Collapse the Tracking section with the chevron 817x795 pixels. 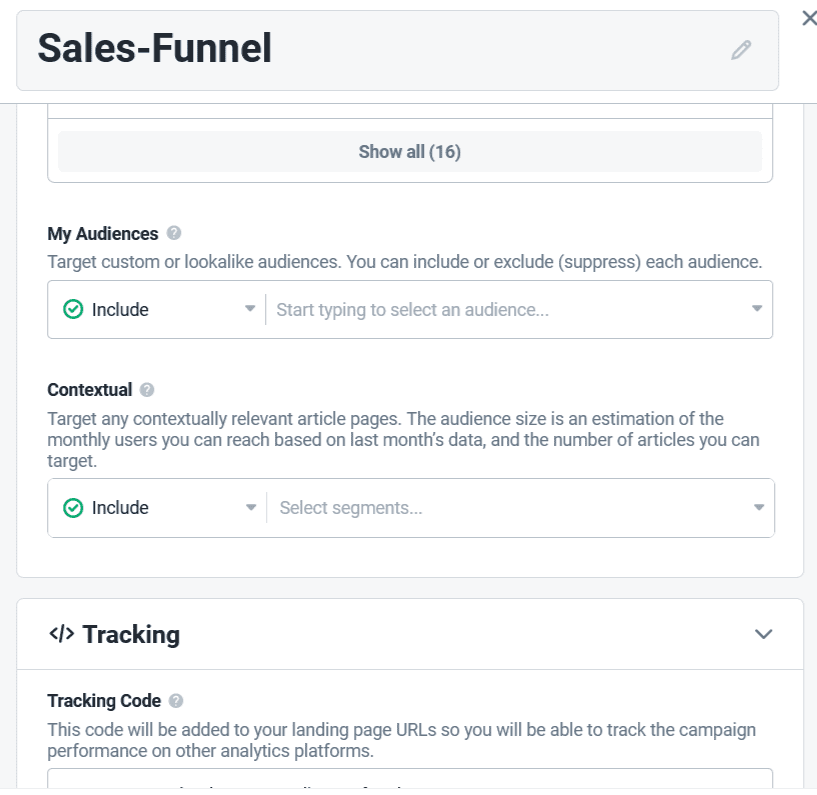pyautogui.click(x=764, y=634)
